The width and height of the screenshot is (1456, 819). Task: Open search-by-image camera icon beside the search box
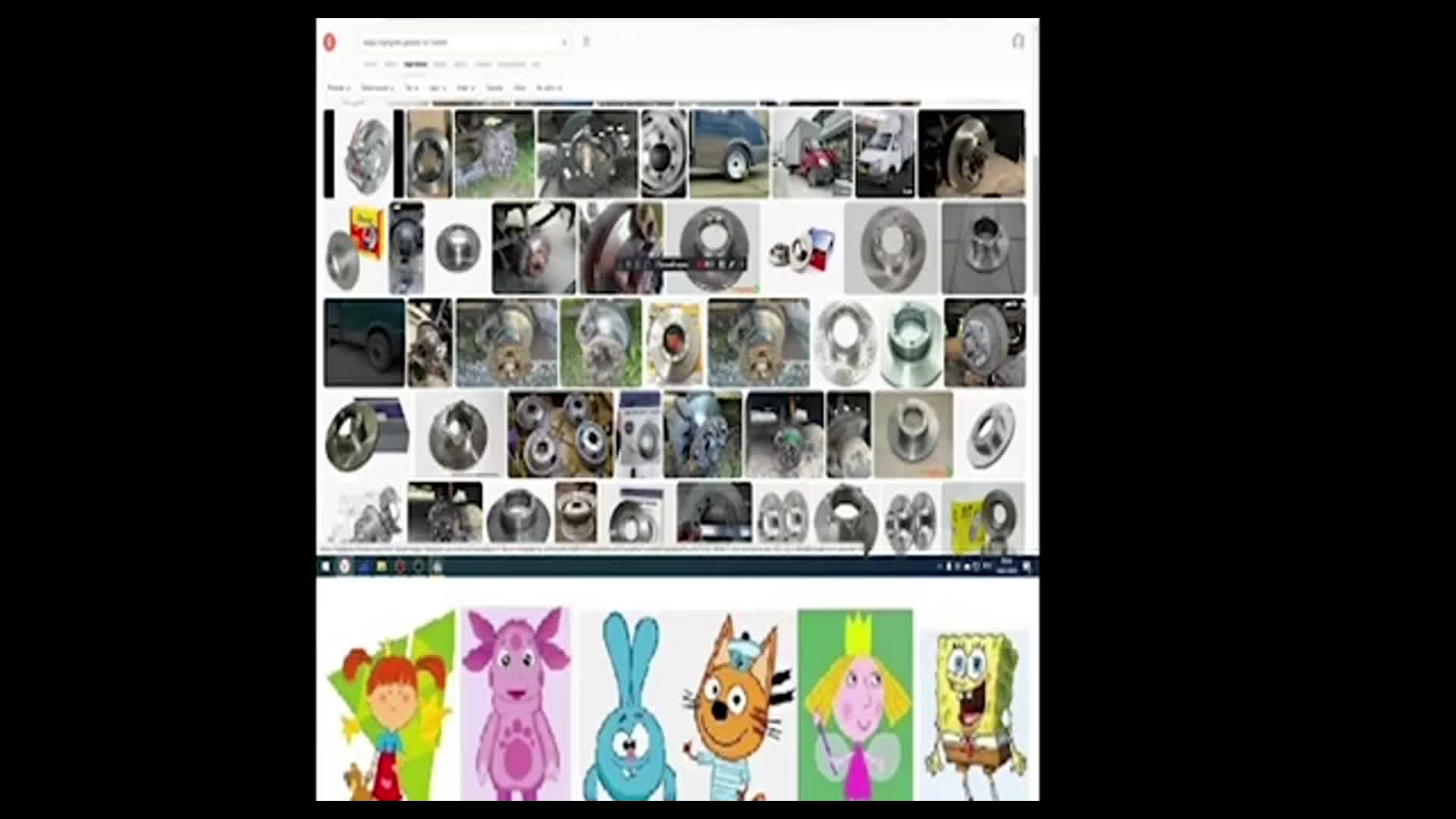(585, 42)
